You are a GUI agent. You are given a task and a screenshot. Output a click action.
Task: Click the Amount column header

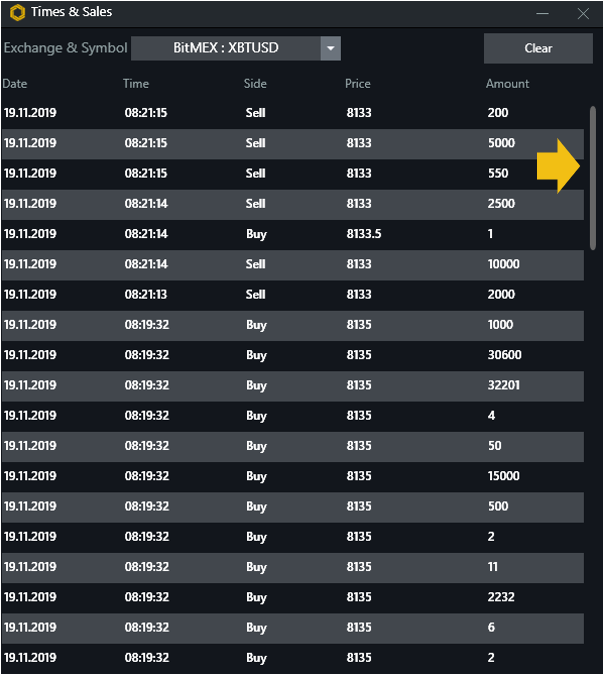click(508, 83)
